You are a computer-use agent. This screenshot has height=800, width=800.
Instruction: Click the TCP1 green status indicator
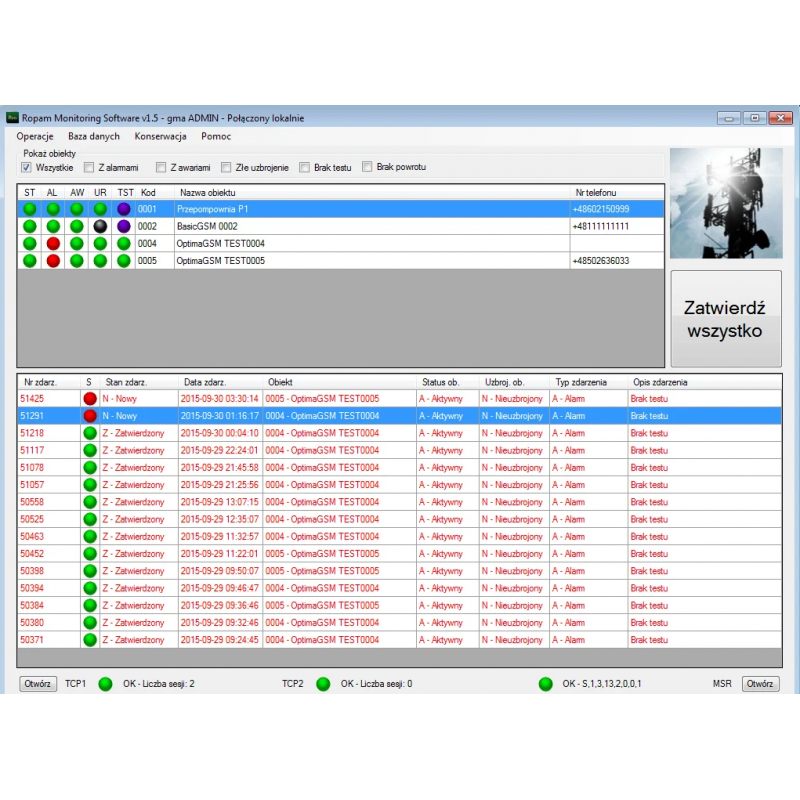pyautogui.click(x=105, y=684)
